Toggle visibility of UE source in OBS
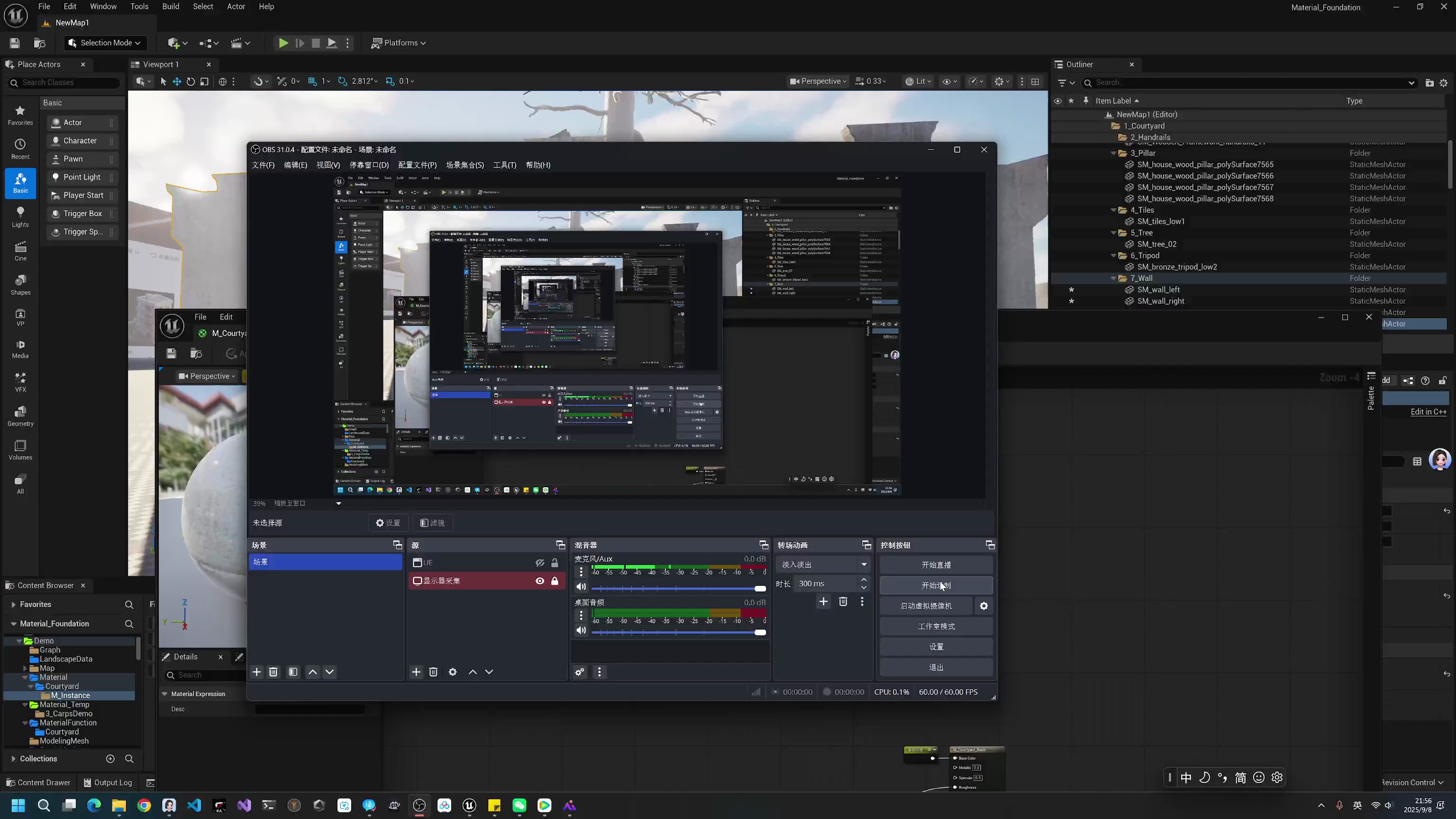 (x=540, y=563)
